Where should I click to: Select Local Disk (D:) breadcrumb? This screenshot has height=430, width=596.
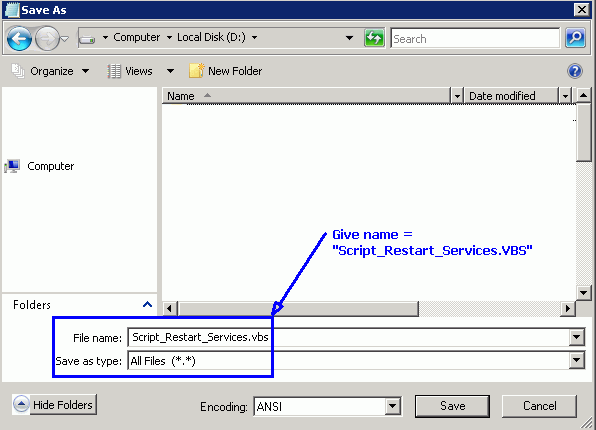coord(211,37)
